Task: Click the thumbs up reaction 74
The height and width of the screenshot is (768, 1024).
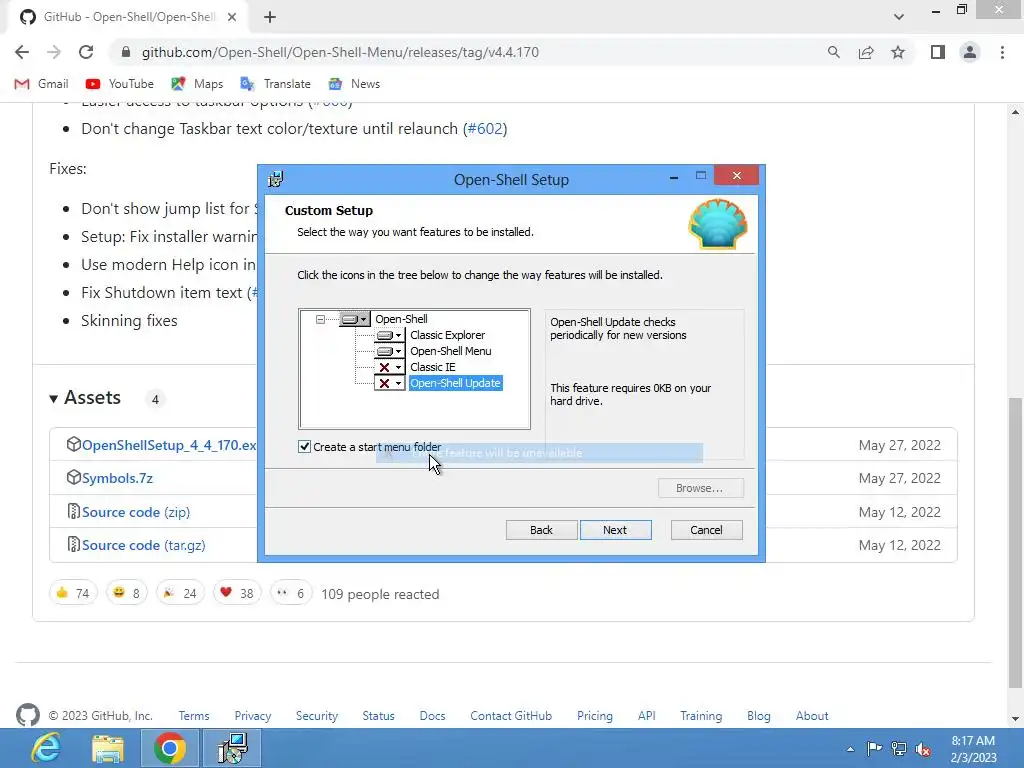Action: [x=73, y=593]
